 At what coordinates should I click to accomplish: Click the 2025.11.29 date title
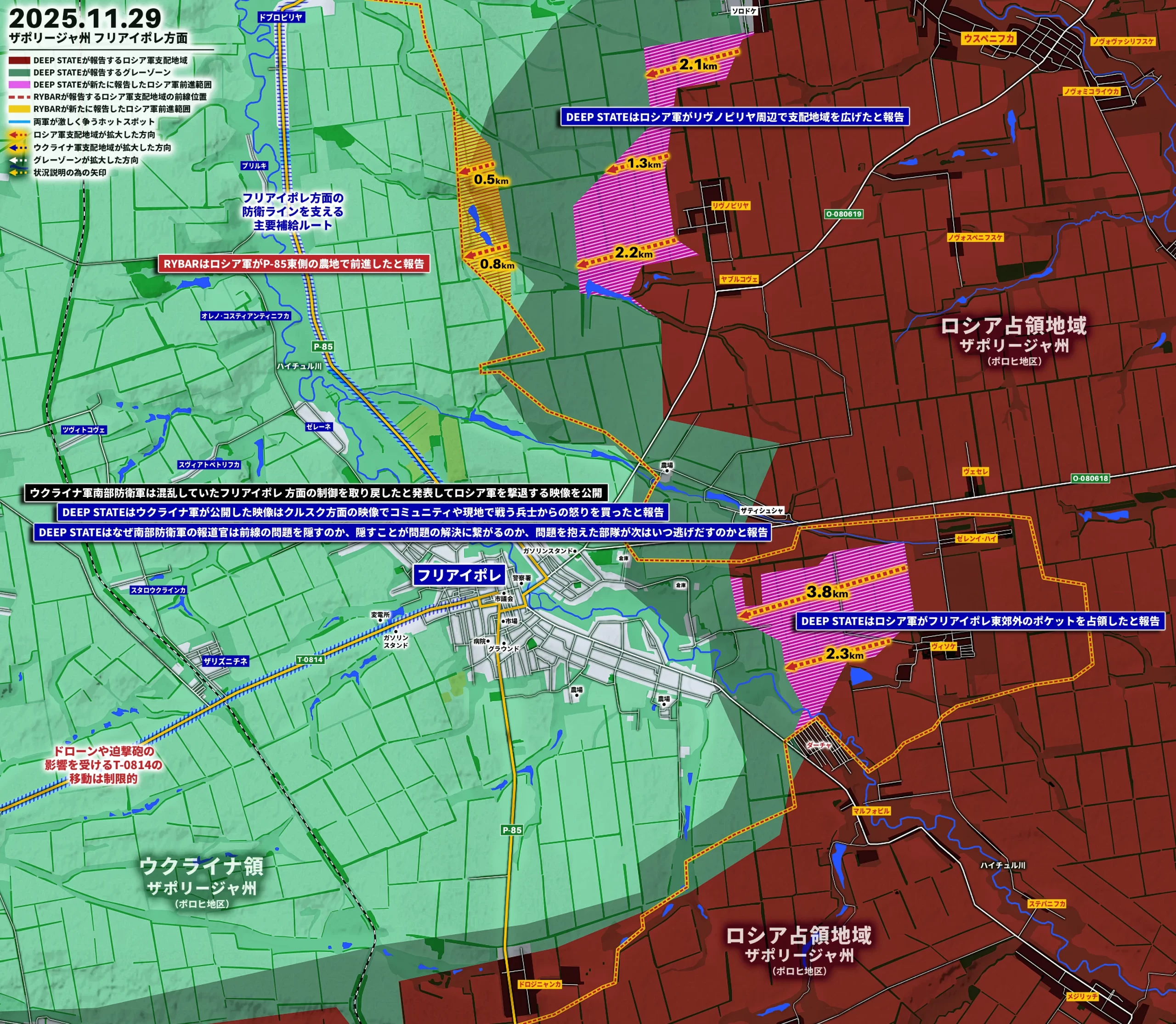tap(85, 18)
